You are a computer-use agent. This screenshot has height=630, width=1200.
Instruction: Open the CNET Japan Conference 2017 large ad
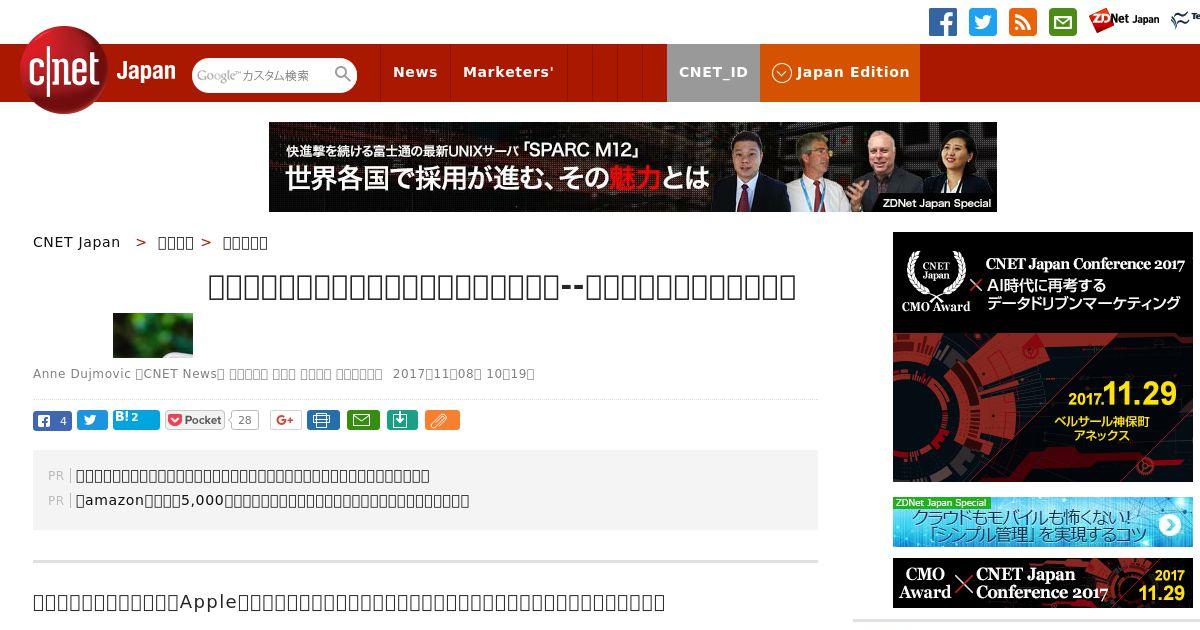tap(1043, 357)
